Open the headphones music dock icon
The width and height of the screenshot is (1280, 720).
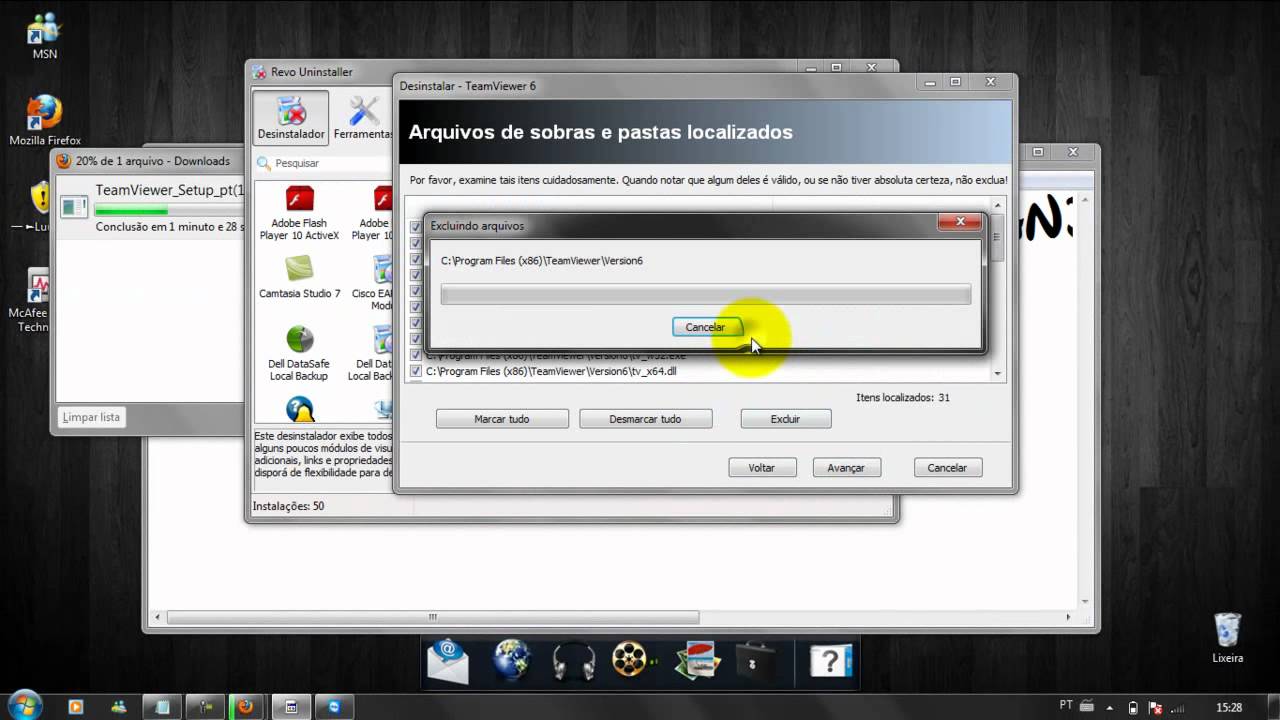click(573, 661)
